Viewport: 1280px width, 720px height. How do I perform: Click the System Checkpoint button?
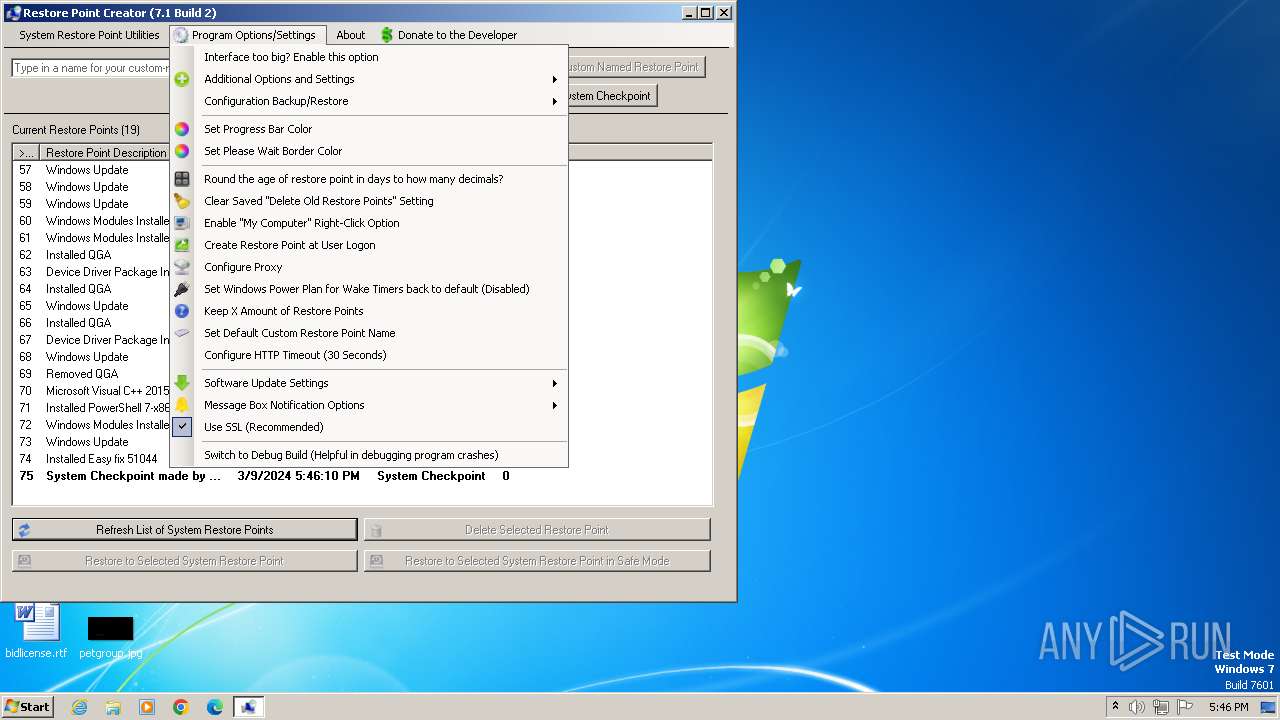pyautogui.click(x=612, y=96)
